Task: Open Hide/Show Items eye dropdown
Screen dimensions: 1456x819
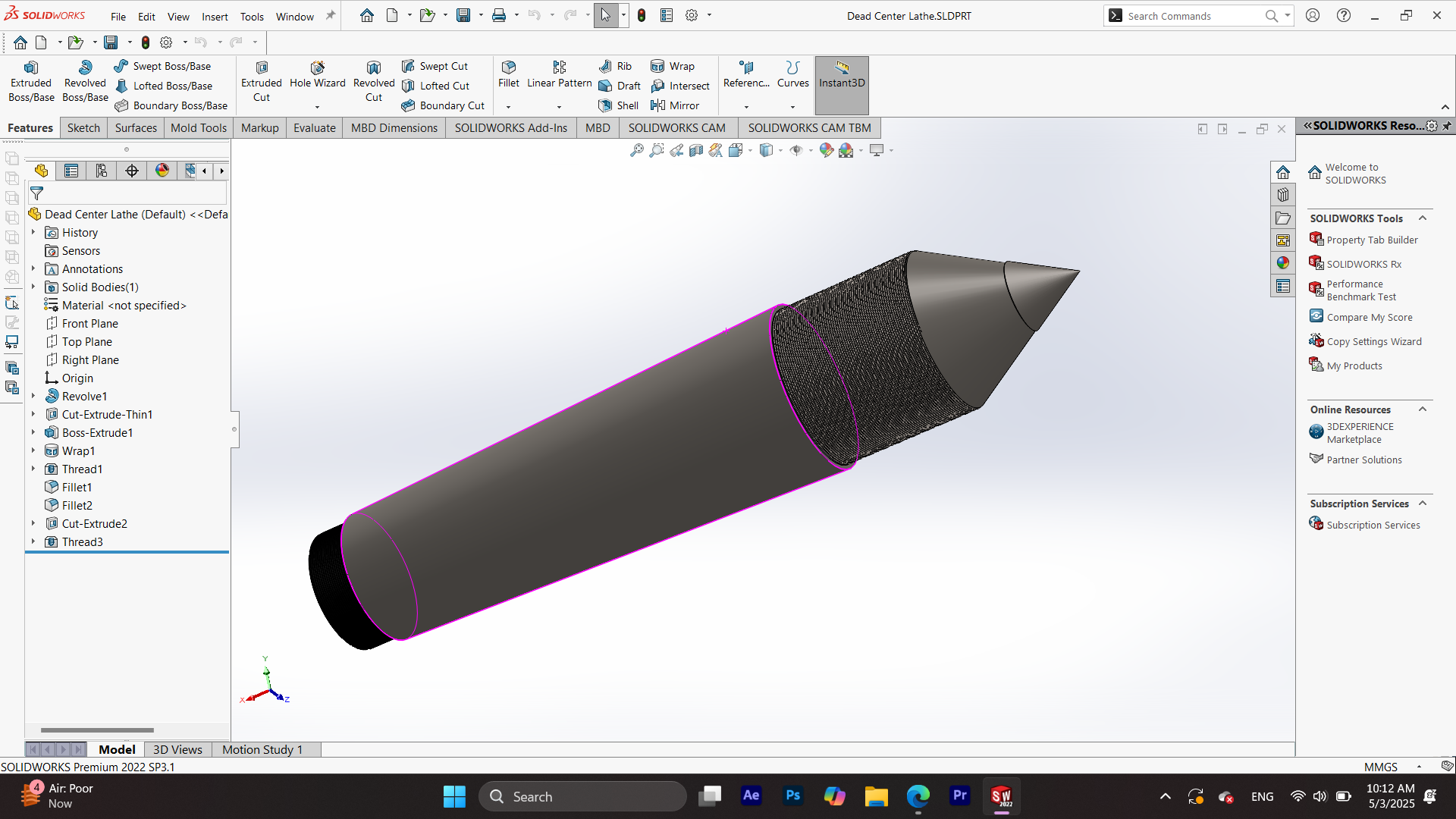Action: pos(811,151)
